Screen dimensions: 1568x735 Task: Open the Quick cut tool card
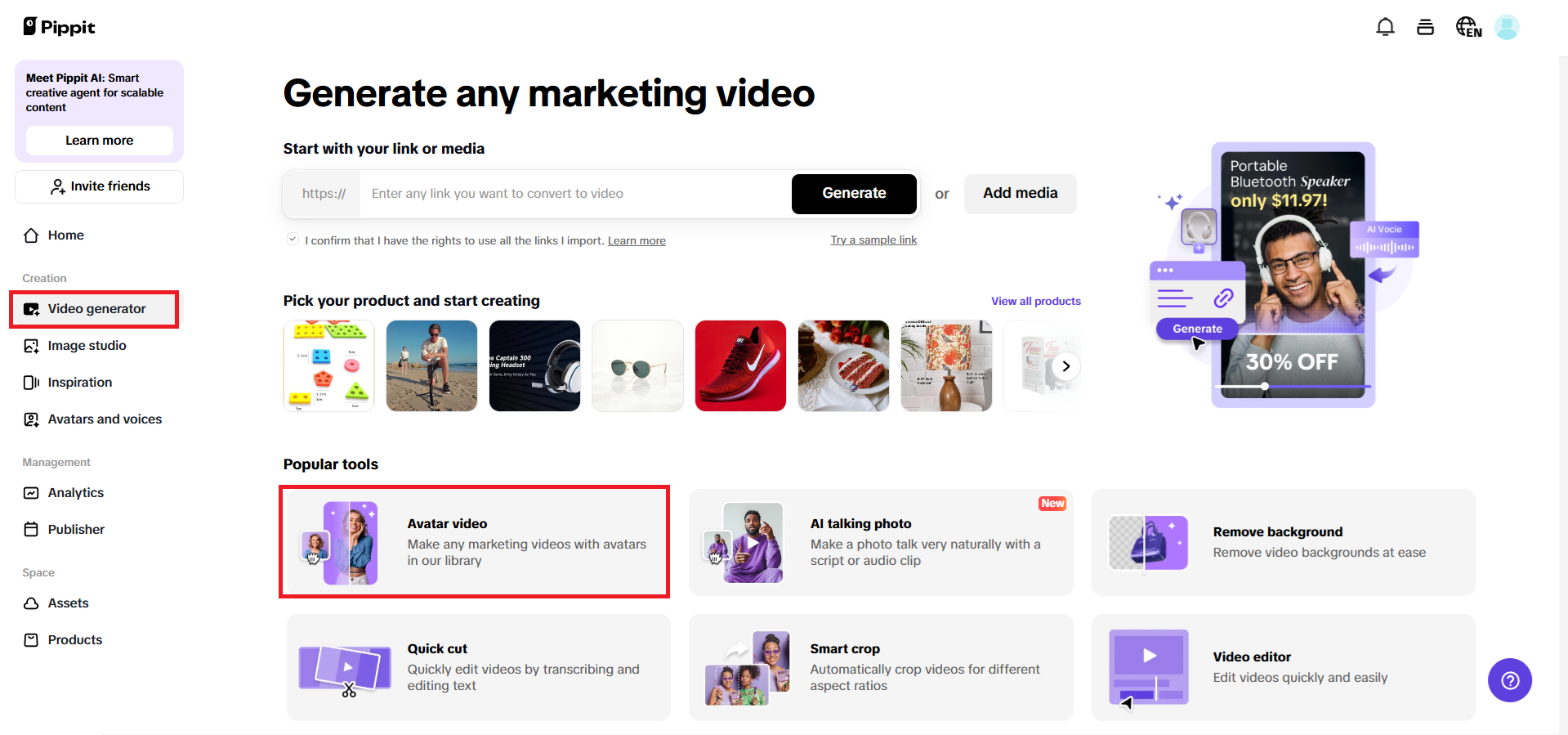pos(478,668)
